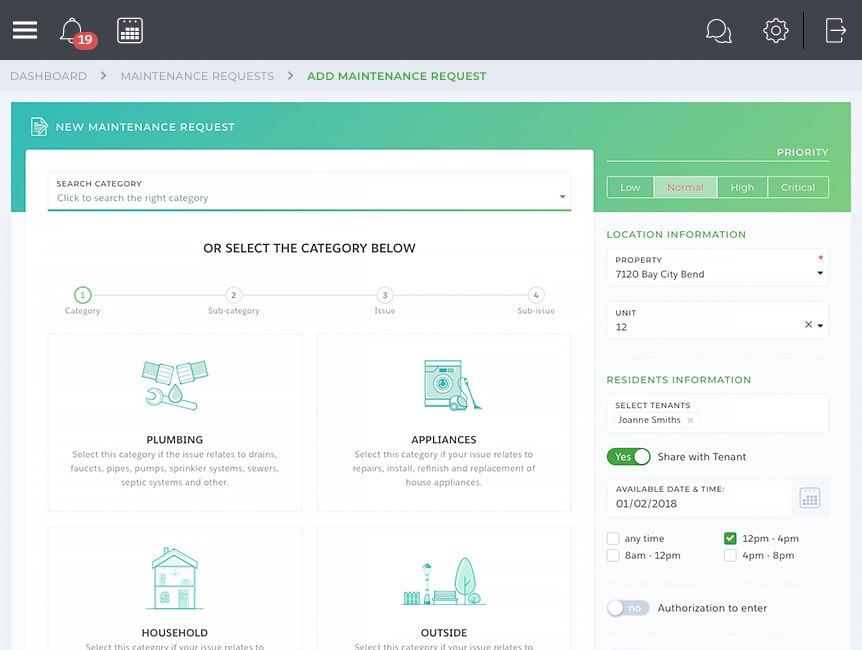The width and height of the screenshot is (862, 650).
Task: Check the 8am - 12pm checkbox
Action: pyautogui.click(x=613, y=555)
